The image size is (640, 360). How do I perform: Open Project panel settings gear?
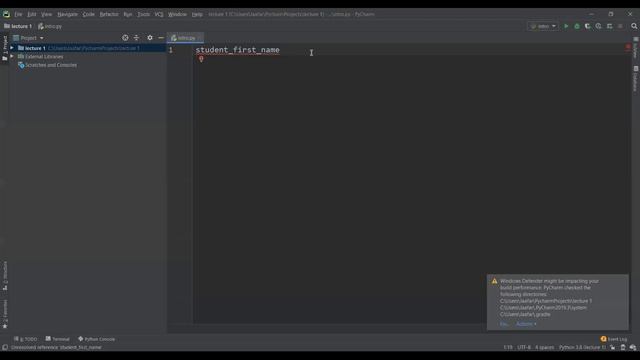pyautogui.click(x=150, y=38)
